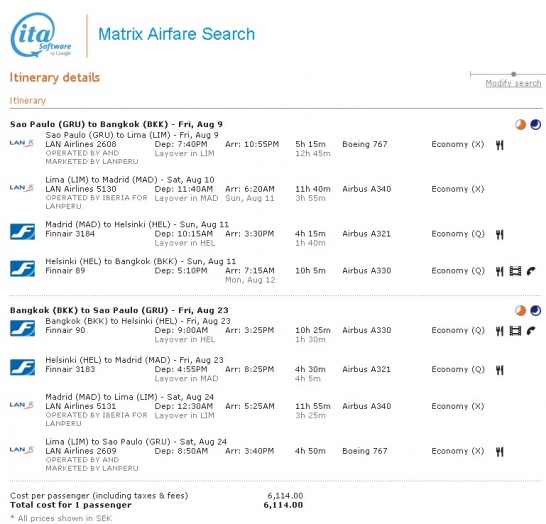The image size is (546, 524).
Task: Click the Airbus A340 aircraft for flight 5130
Action: (367, 189)
